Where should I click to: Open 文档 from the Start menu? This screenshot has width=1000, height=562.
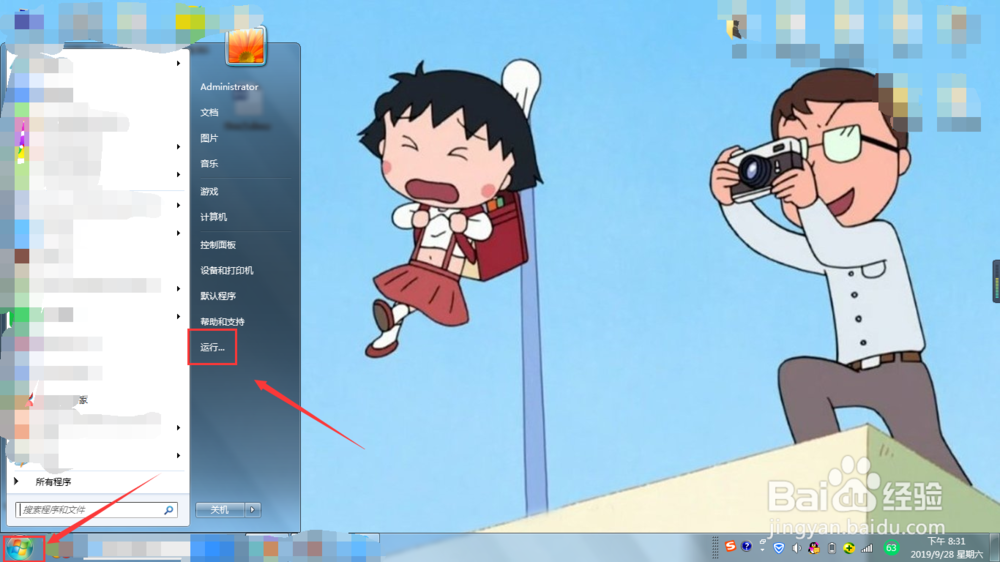pyautogui.click(x=209, y=112)
